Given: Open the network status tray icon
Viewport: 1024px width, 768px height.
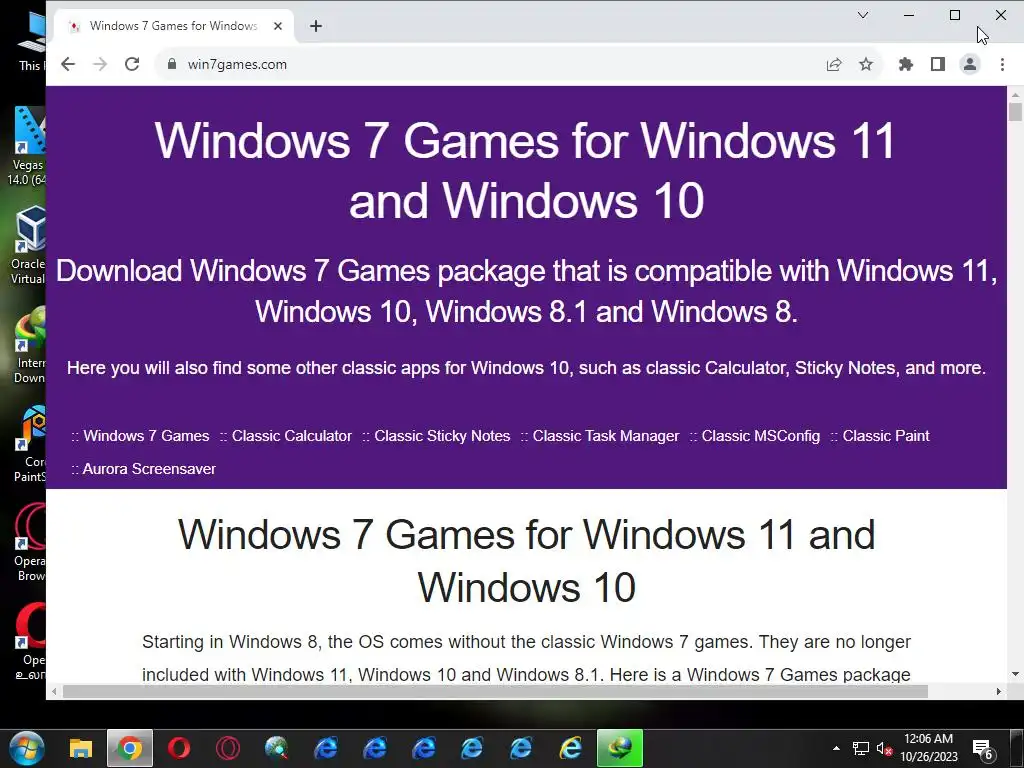Looking at the screenshot, I should coord(861,748).
